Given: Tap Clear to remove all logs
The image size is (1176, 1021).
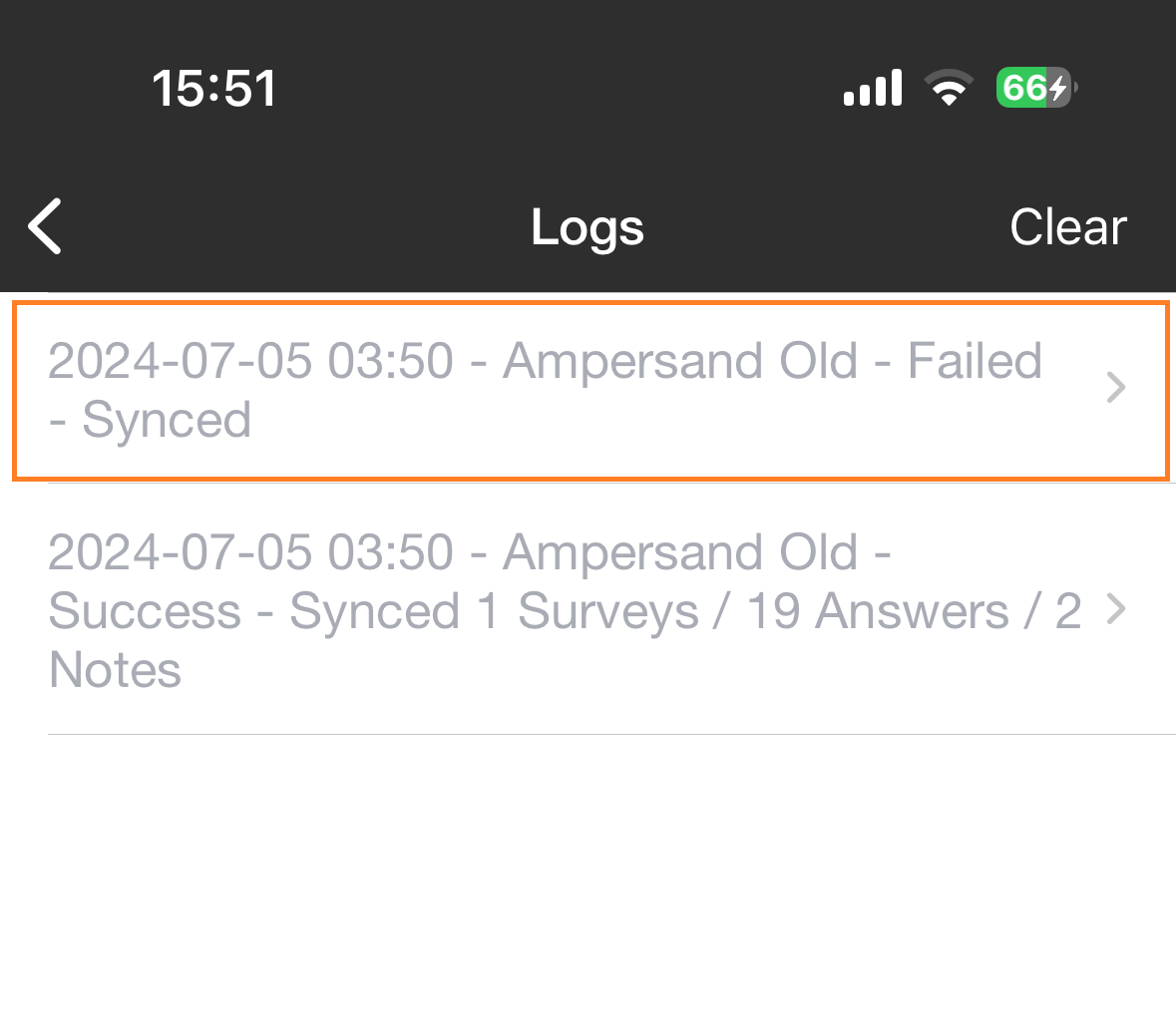Looking at the screenshot, I should point(1067,226).
